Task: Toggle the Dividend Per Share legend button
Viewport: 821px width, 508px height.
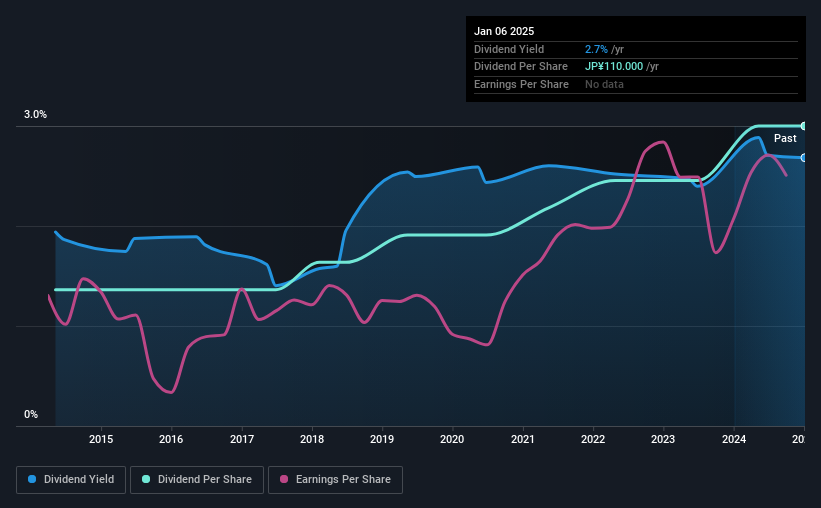Action: pyautogui.click(x=197, y=480)
